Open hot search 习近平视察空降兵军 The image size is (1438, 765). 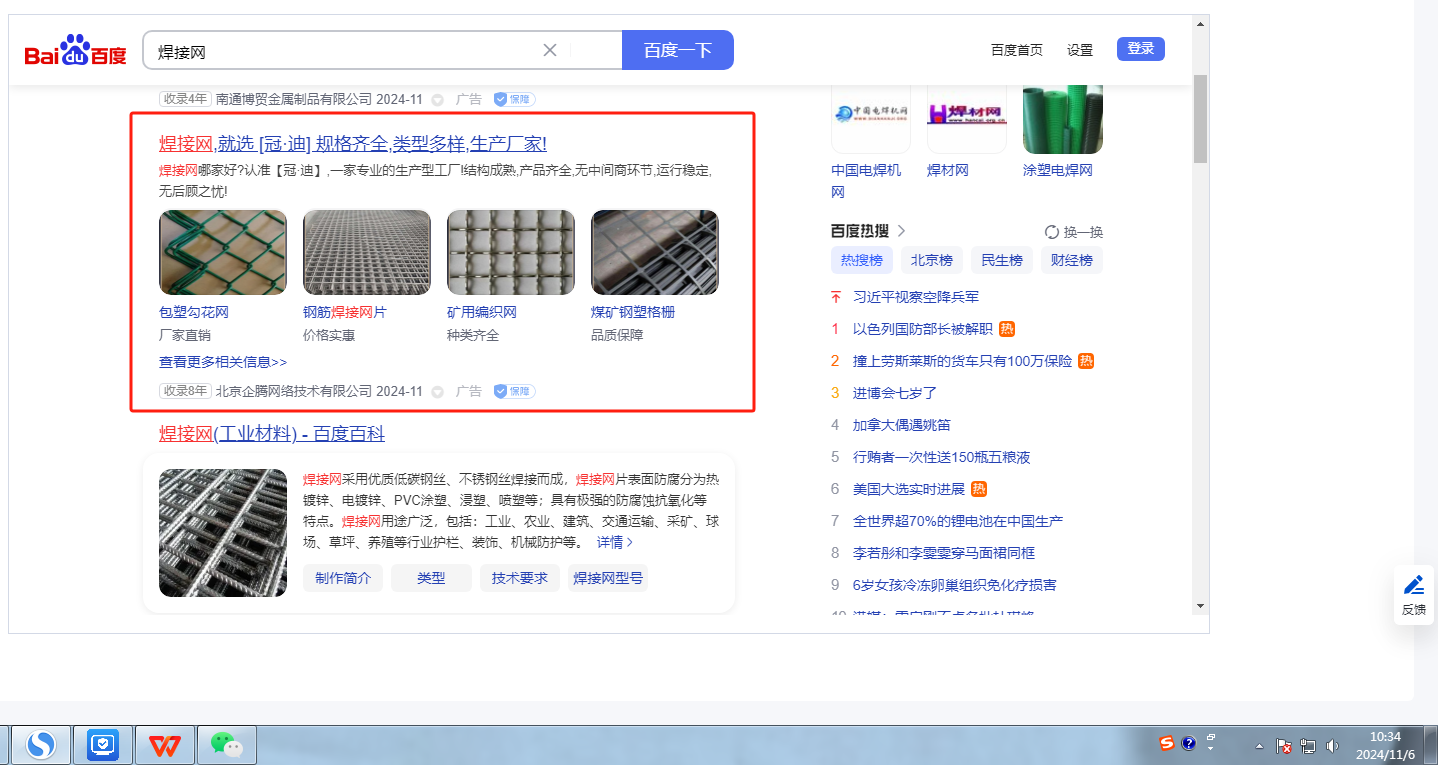[x=916, y=297]
